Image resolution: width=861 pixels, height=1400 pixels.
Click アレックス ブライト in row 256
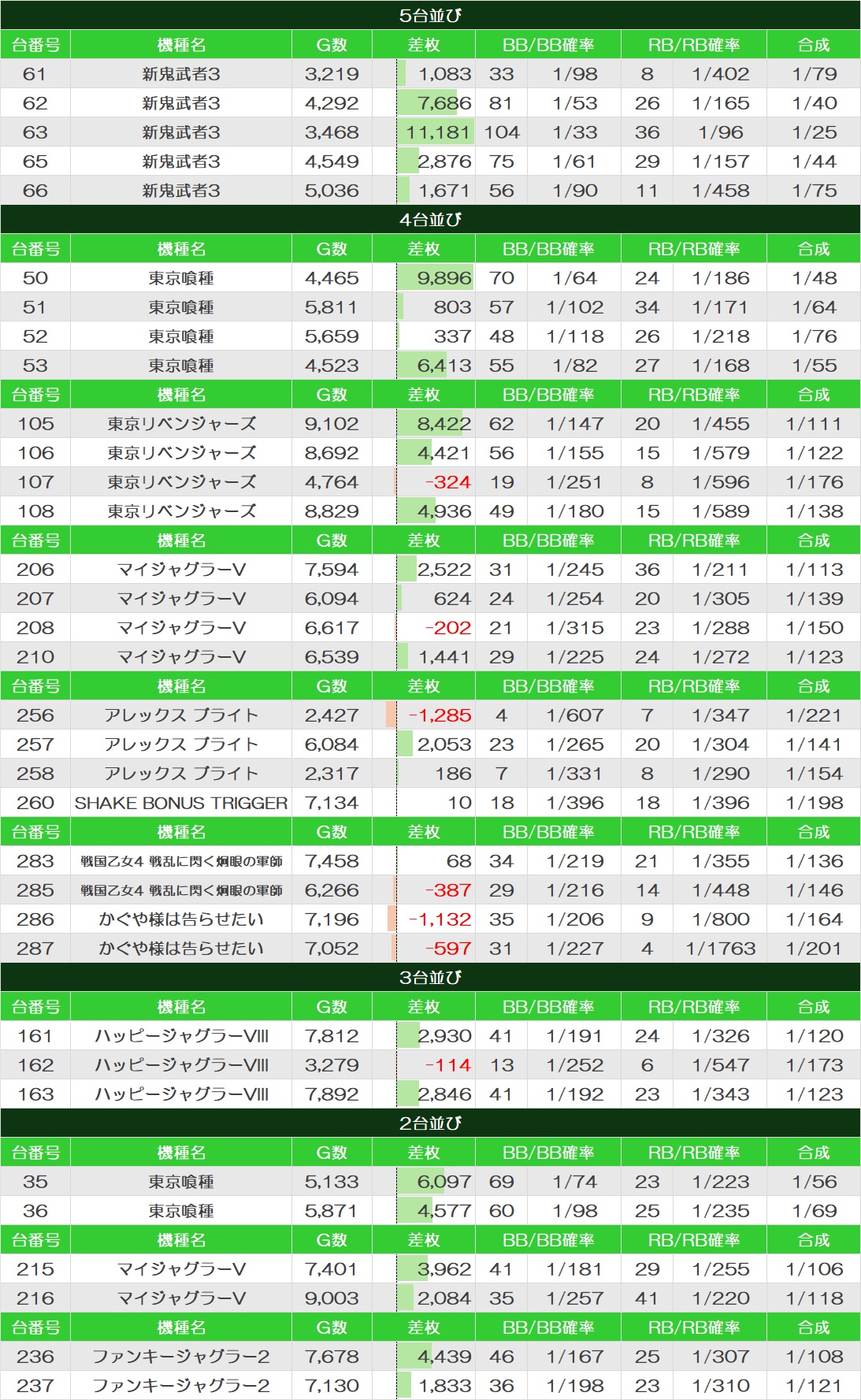pyautogui.click(x=181, y=715)
